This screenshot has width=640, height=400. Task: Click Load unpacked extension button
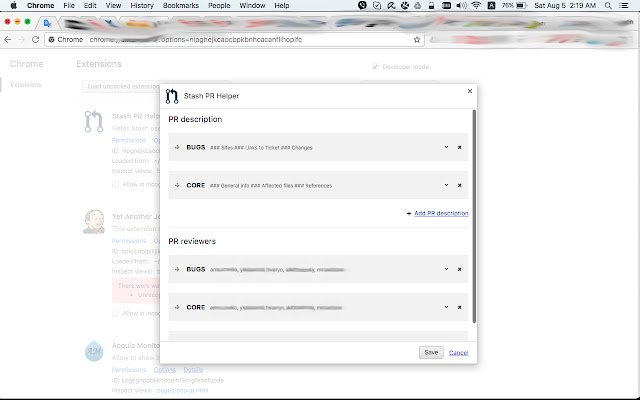tap(122, 86)
